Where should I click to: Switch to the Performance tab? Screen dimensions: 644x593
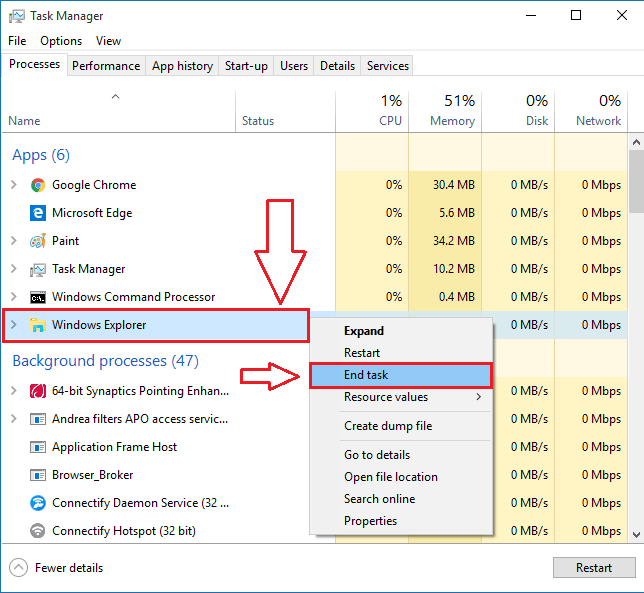[106, 66]
